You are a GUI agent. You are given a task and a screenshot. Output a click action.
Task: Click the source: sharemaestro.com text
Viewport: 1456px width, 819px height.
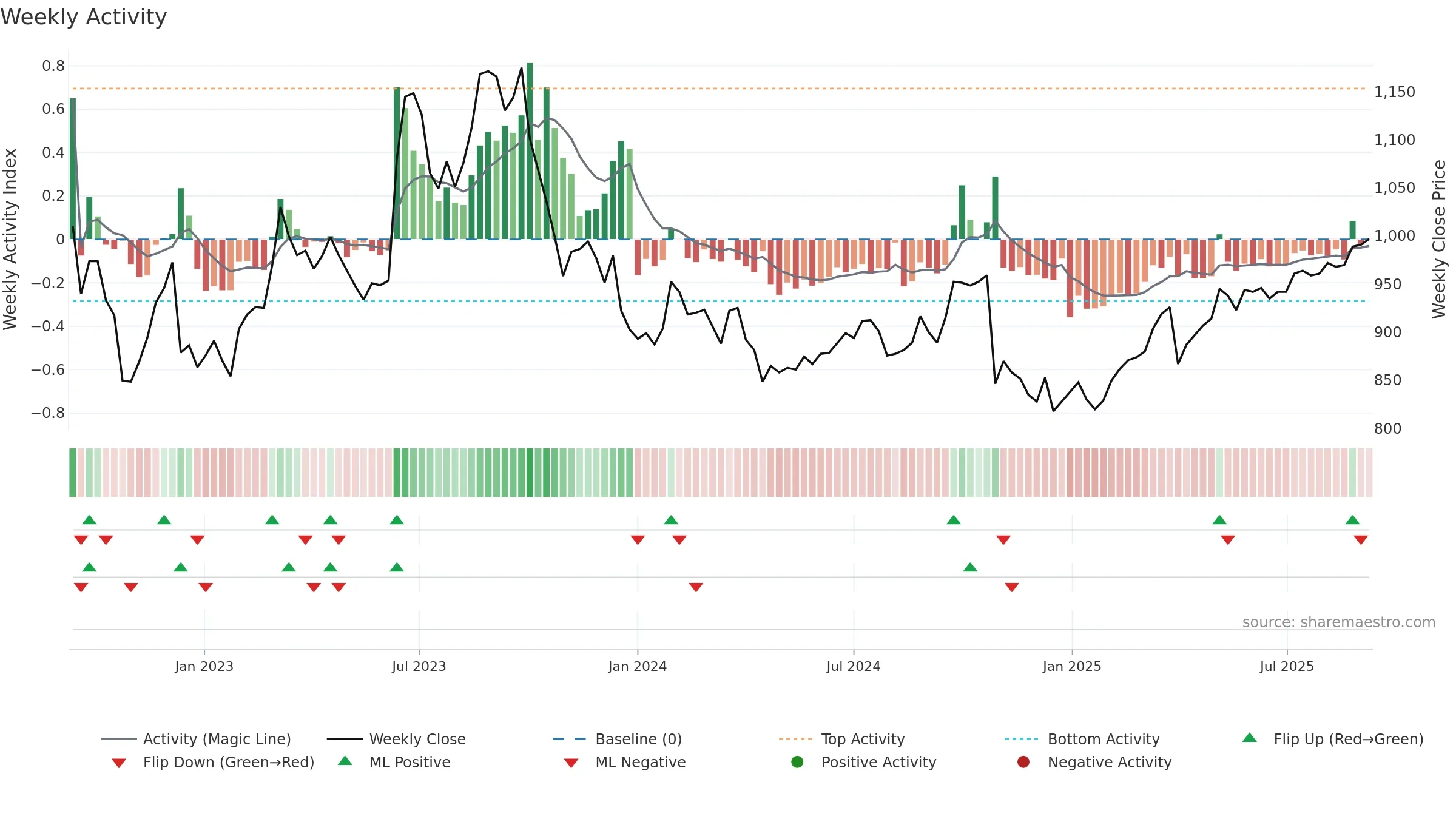pyautogui.click(x=1339, y=622)
